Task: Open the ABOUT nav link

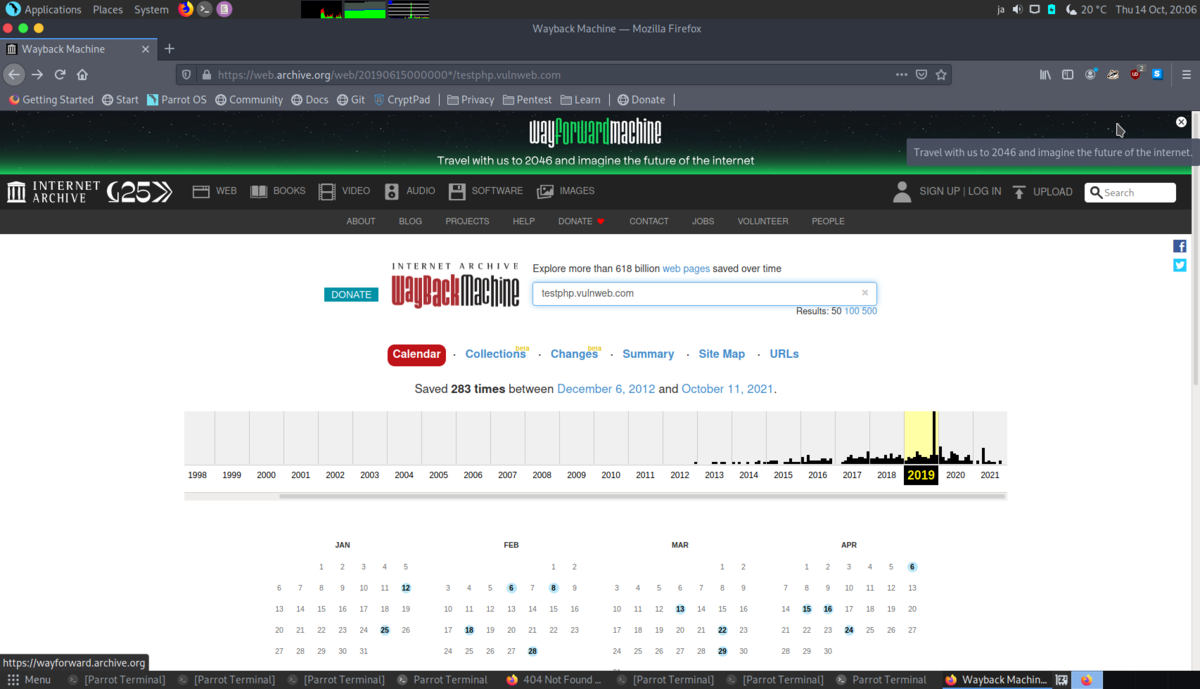Action: (361, 221)
